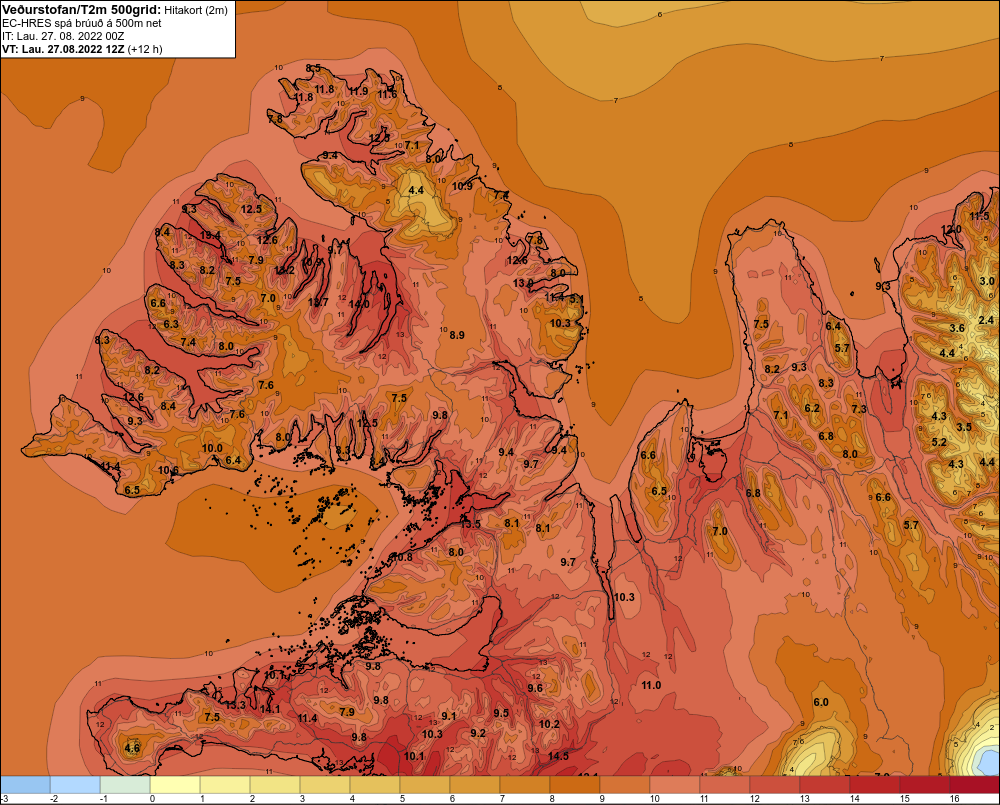Screen dimensions: 1000x805
Task: Click the 10.8 temperature value on map
Action: [x=402, y=557]
